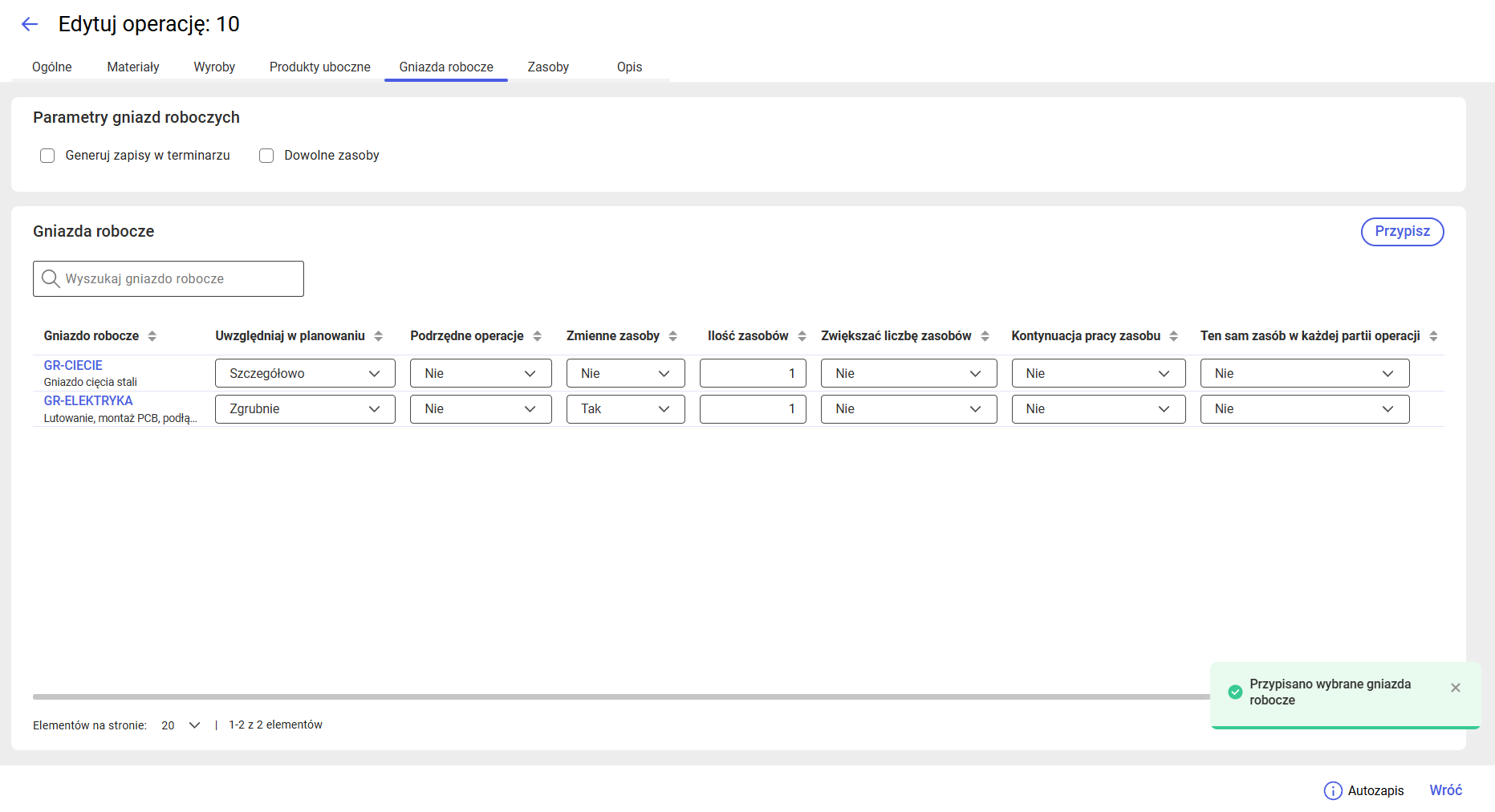Sort by Podrzędne operacje column
Image resolution: width=1495 pixels, height=812 pixels.
pyautogui.click(x=537, y=336)
